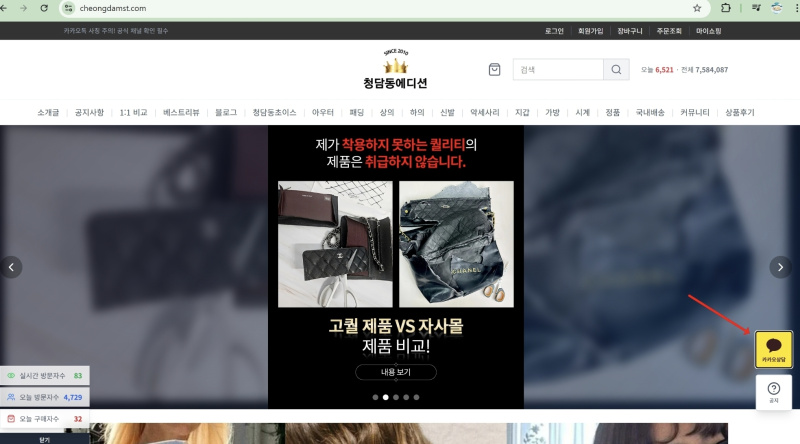800x444 pixels.
Task: Select the first carousel indicator dot
Action: click(375, 397)
